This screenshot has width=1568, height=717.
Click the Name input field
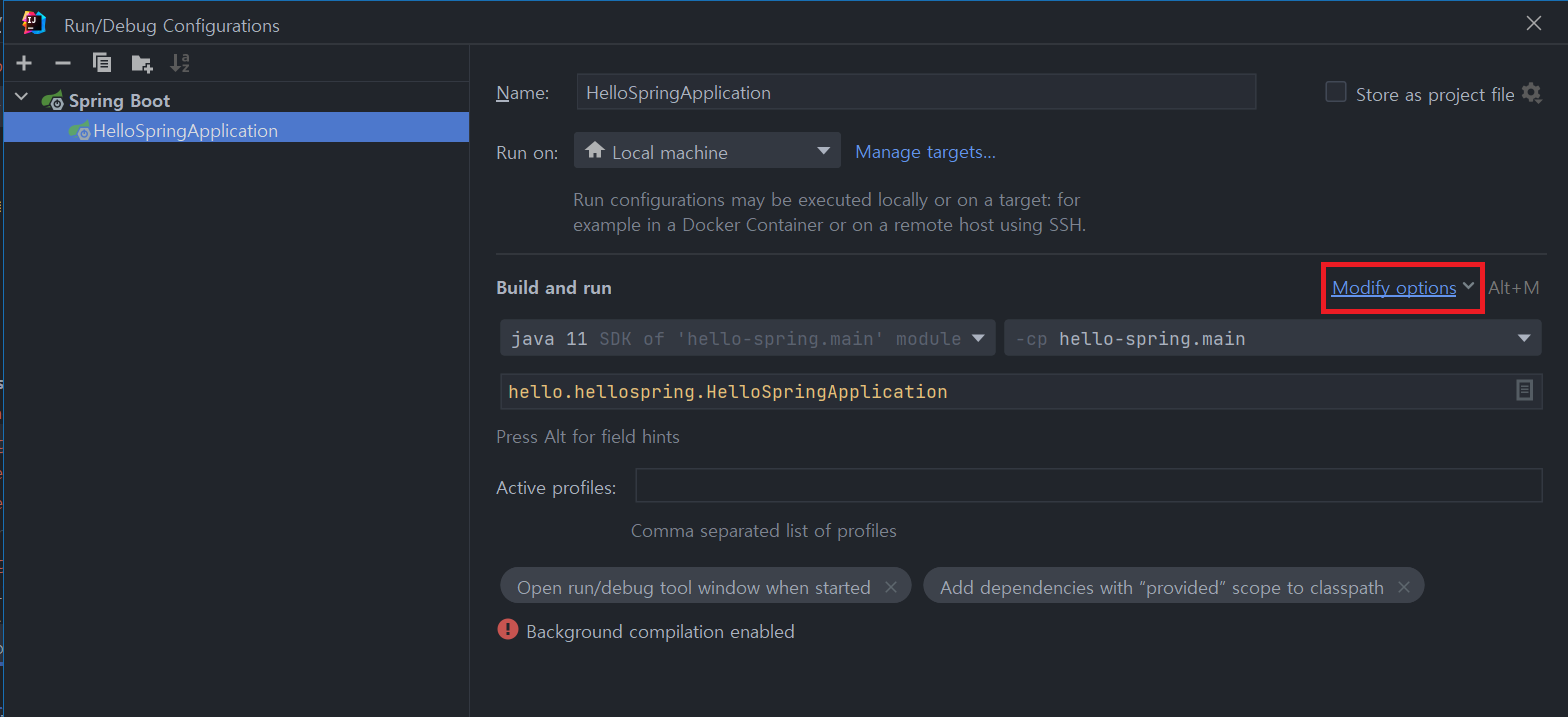pos(916,92)
